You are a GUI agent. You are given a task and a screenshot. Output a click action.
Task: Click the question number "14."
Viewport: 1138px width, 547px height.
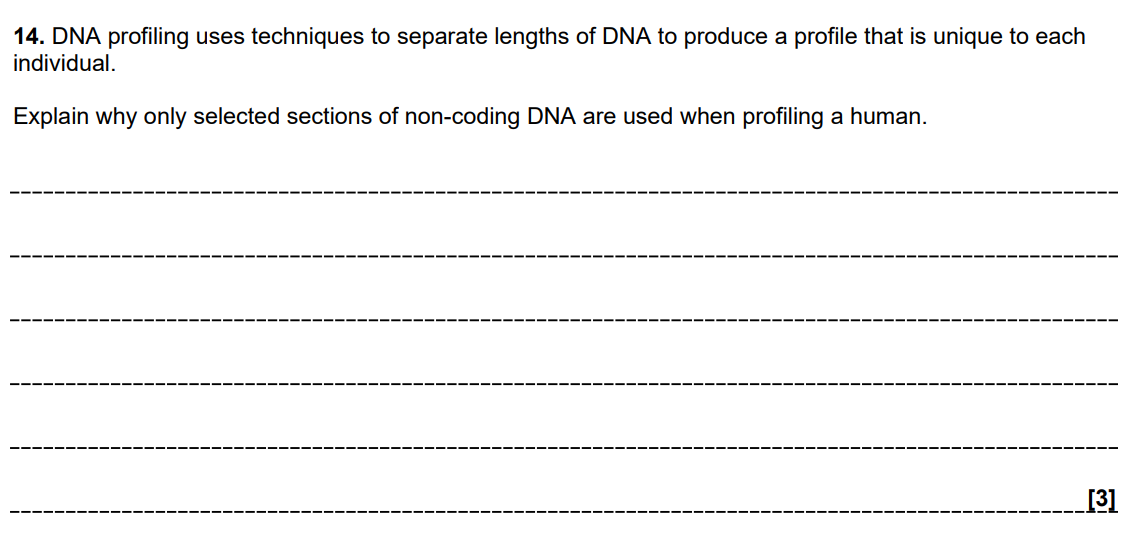point(29,37)
